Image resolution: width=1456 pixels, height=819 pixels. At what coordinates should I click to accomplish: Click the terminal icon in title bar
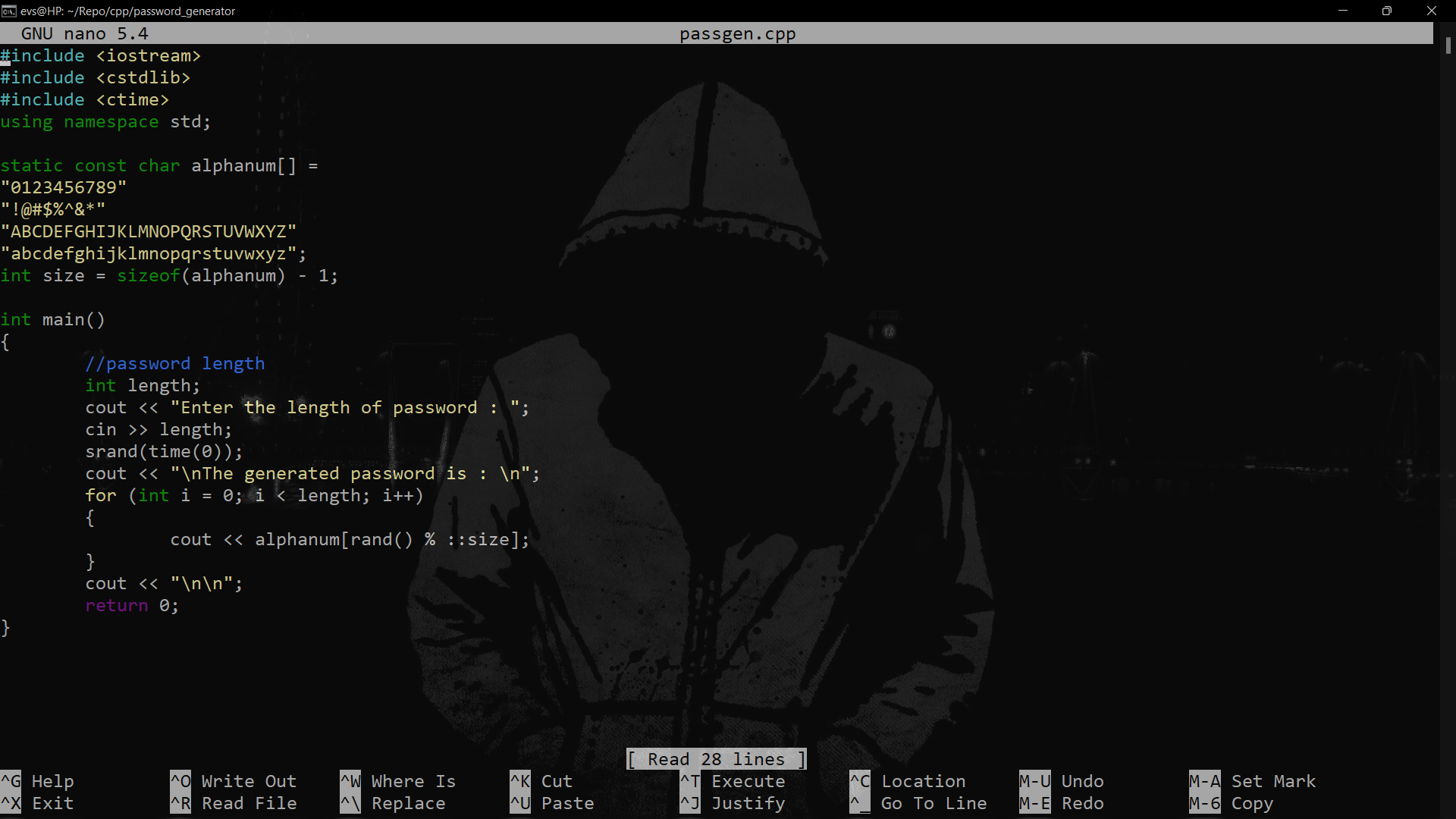pyautogui.click(x=9, y=11)
